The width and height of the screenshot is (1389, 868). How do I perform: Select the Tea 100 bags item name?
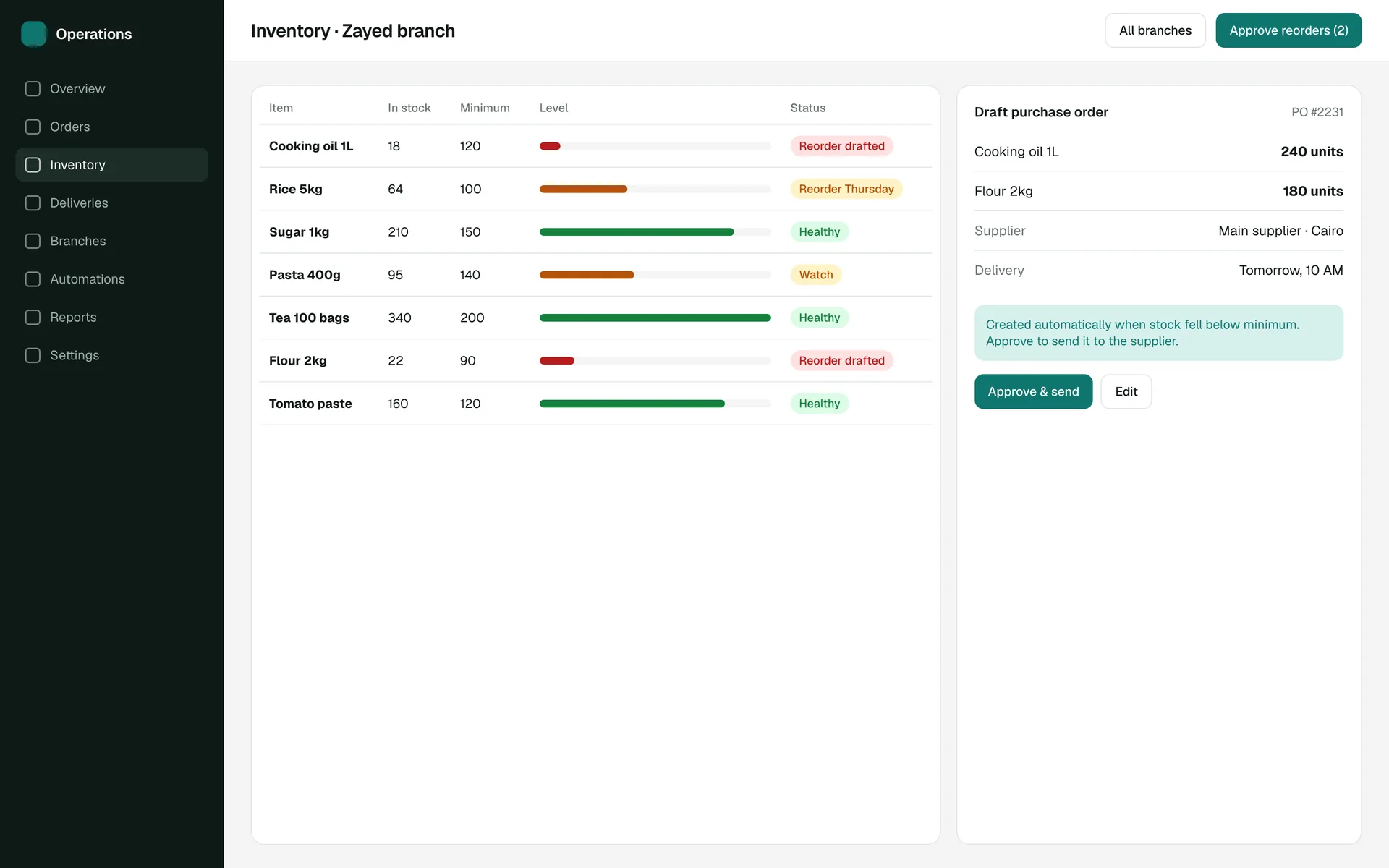(309, 318)
